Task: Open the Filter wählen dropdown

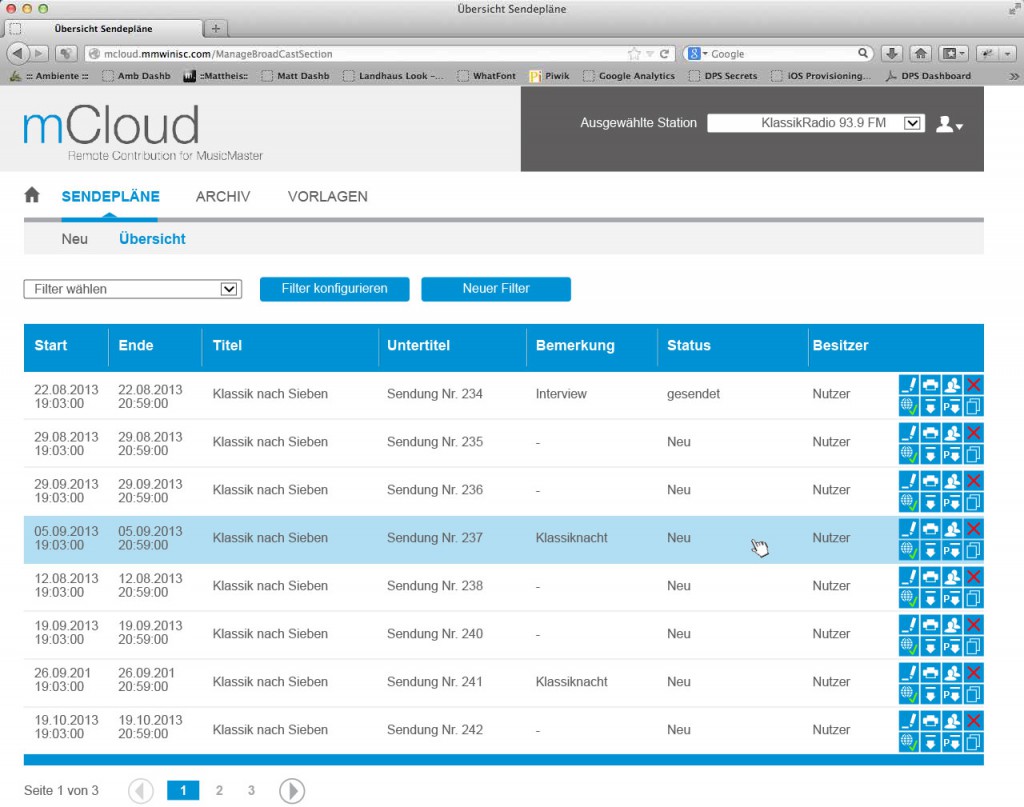Action: coord(132,289)
